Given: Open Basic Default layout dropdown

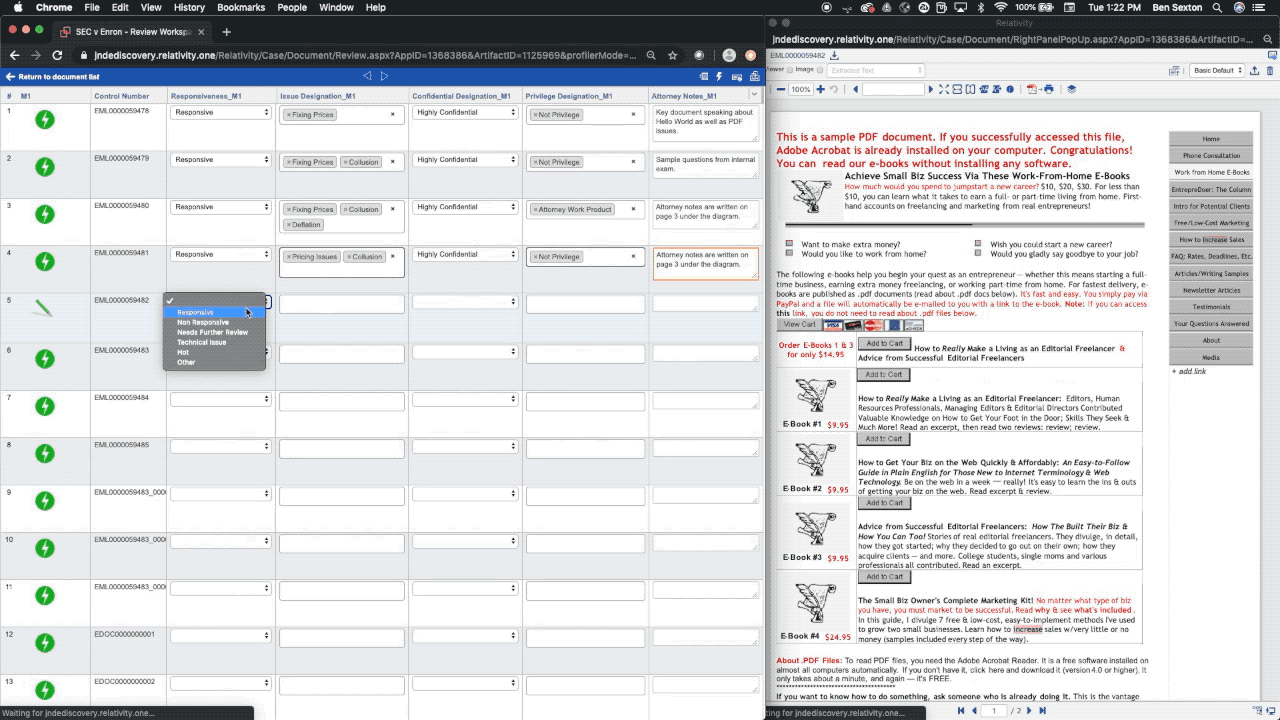Looking at the screenshot, I should 1216,71.
